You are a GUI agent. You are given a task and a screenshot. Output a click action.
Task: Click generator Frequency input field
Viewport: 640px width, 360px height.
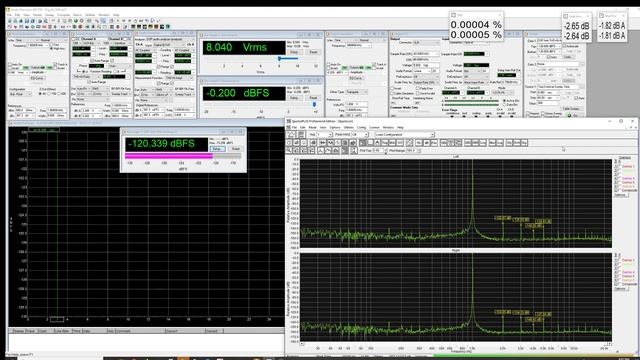(x=38, y=45)
